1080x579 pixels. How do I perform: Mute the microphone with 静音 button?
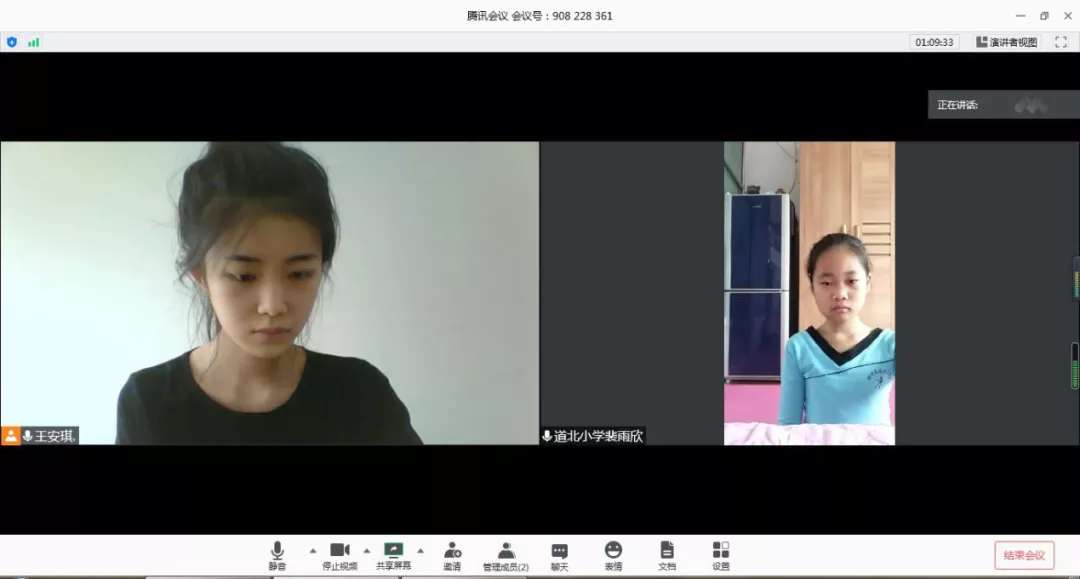(x=277, y=555)
